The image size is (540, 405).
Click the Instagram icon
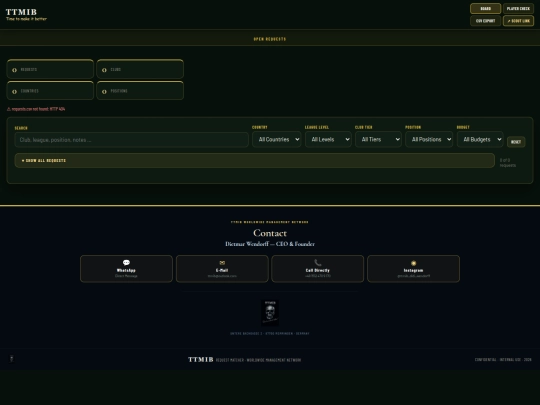(414, 263)
